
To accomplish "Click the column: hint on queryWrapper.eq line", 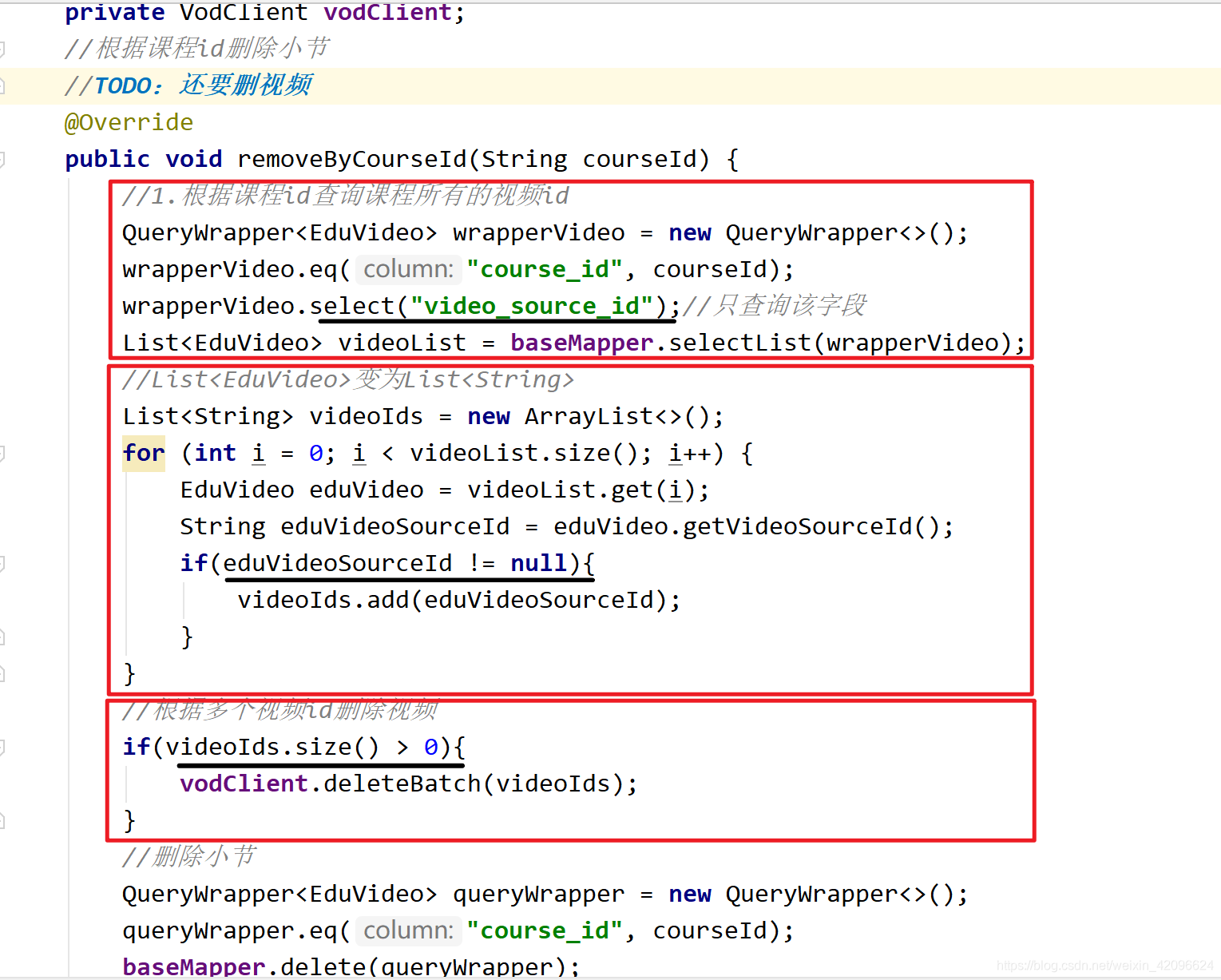I will [408, 930].
